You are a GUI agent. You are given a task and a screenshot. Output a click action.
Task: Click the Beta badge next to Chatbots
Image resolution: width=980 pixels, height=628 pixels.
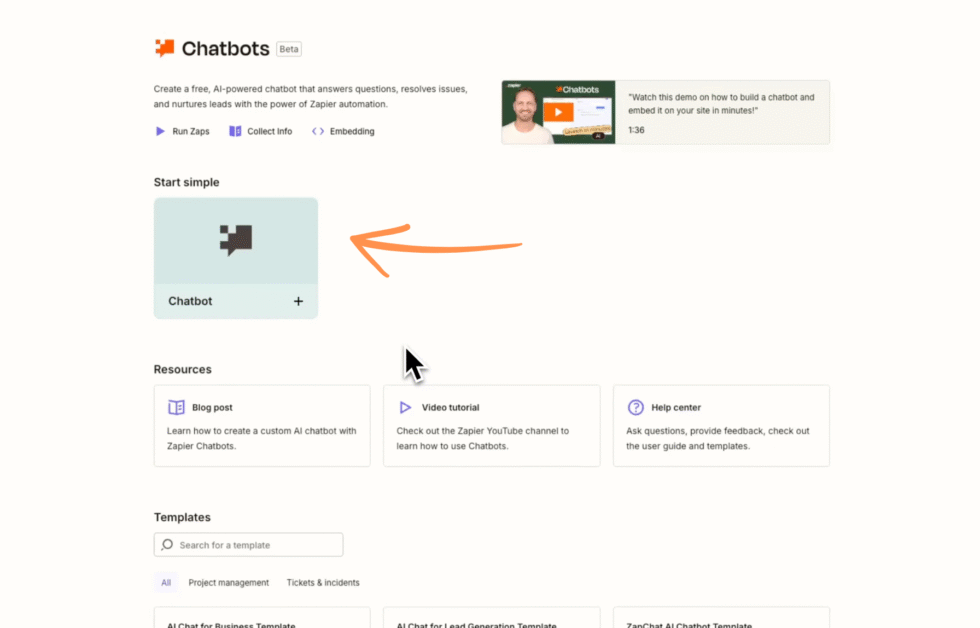coord(288,48)
